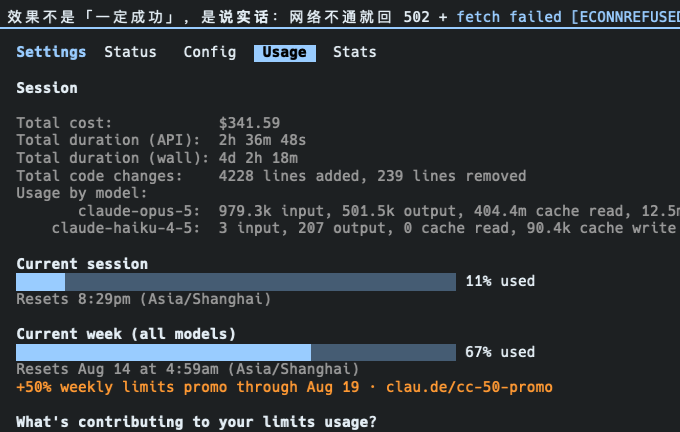Click Resets 8:29pm Asia/Shanghai text
Image resolution: width=680 pixels, height=432 pixels.
[x=144, y=299]
